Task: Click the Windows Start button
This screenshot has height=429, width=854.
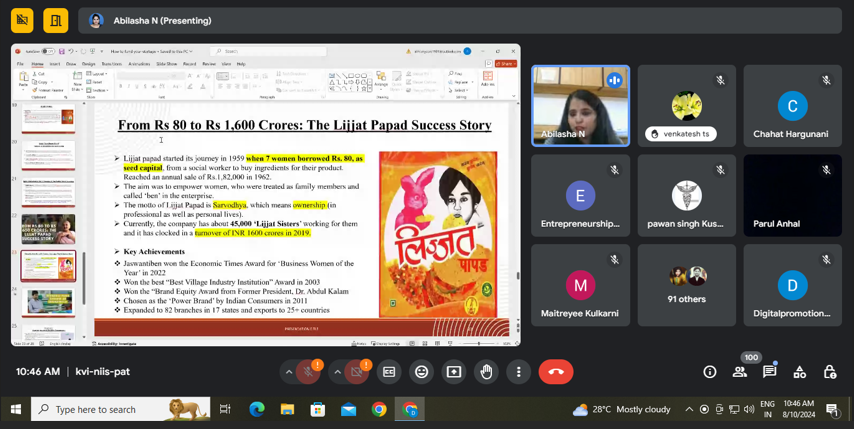Action: (x=15, y=409)
